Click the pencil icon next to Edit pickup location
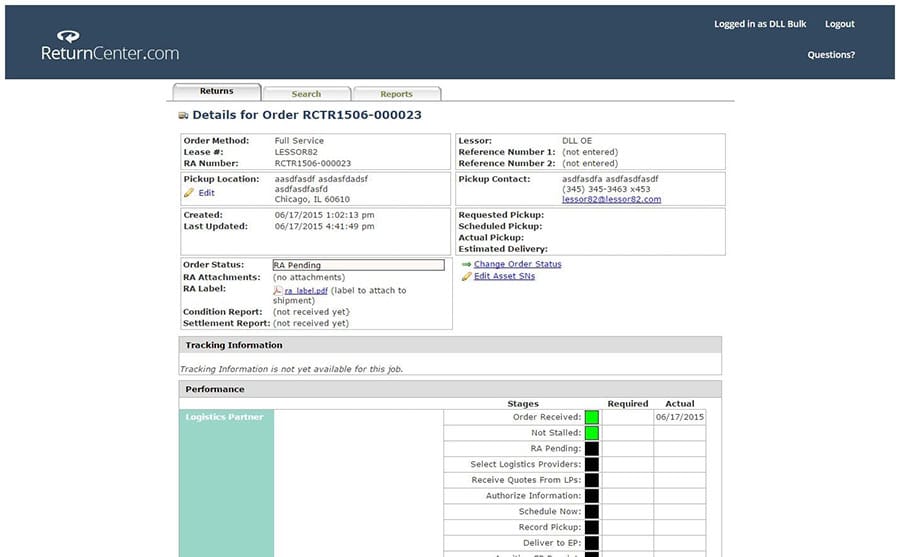This screenshot has height=557, width=900. pos(189,193)
